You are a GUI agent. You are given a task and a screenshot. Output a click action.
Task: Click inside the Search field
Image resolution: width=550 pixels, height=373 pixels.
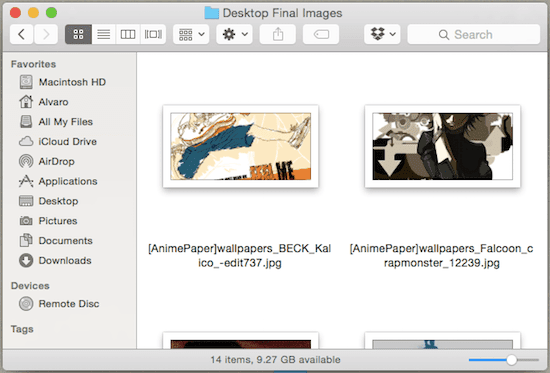[x=474, y=34]
